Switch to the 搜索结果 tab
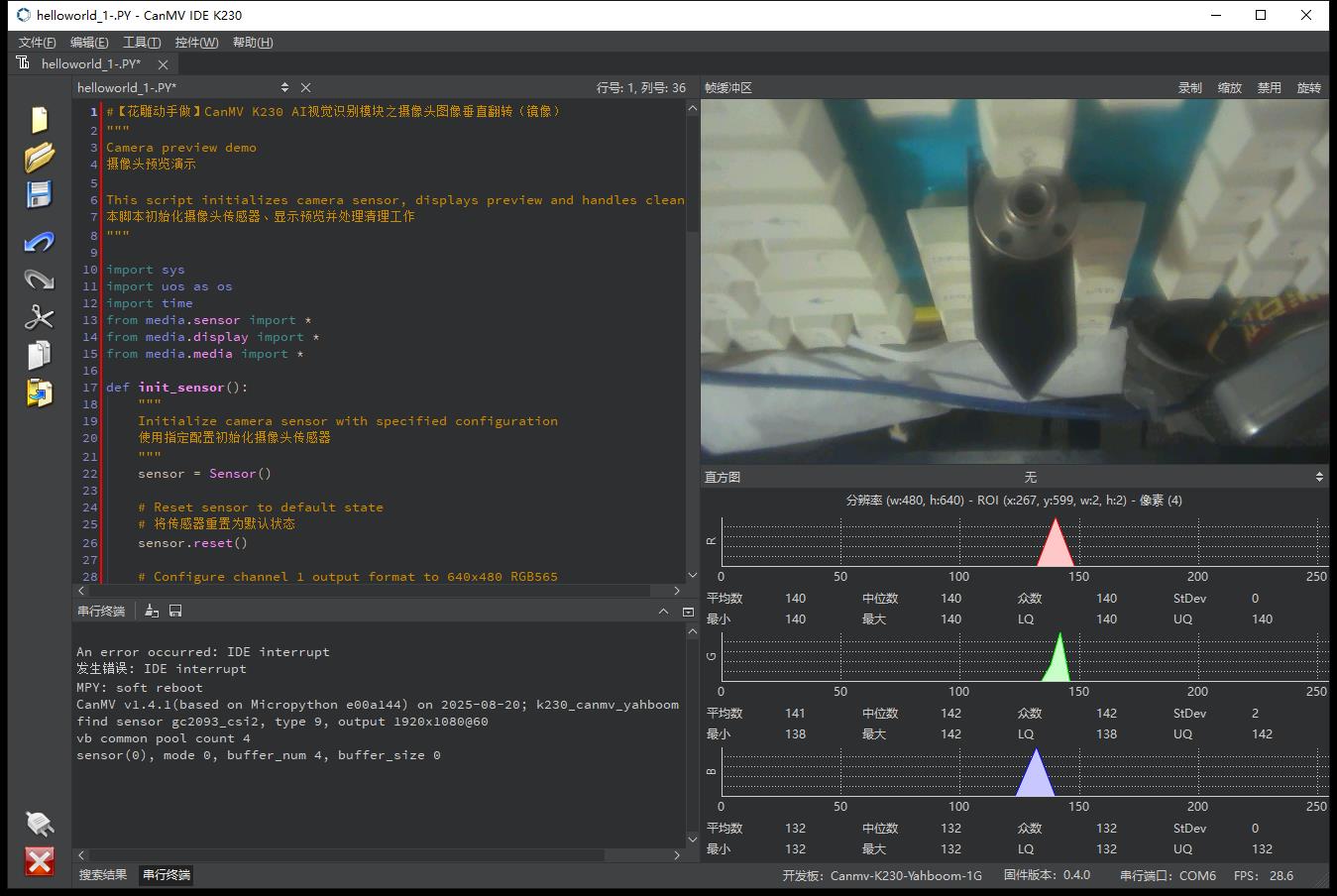 point(103,874)
